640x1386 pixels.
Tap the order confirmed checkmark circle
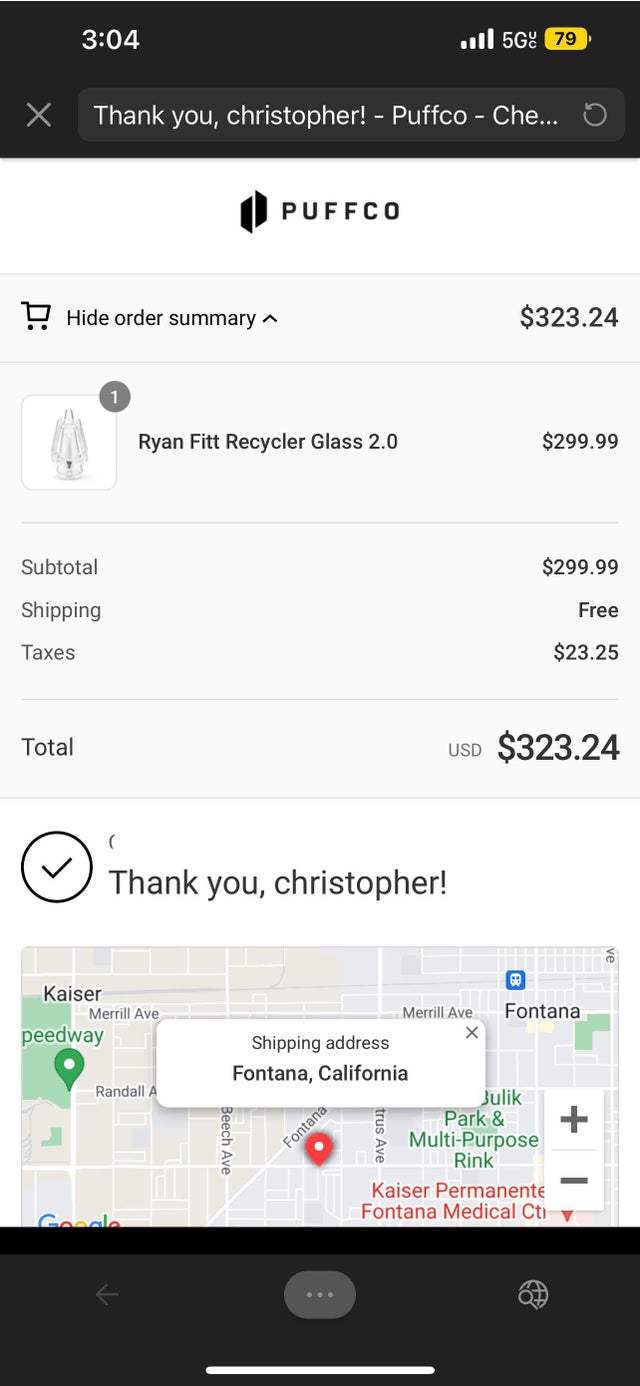coord(56,867)
